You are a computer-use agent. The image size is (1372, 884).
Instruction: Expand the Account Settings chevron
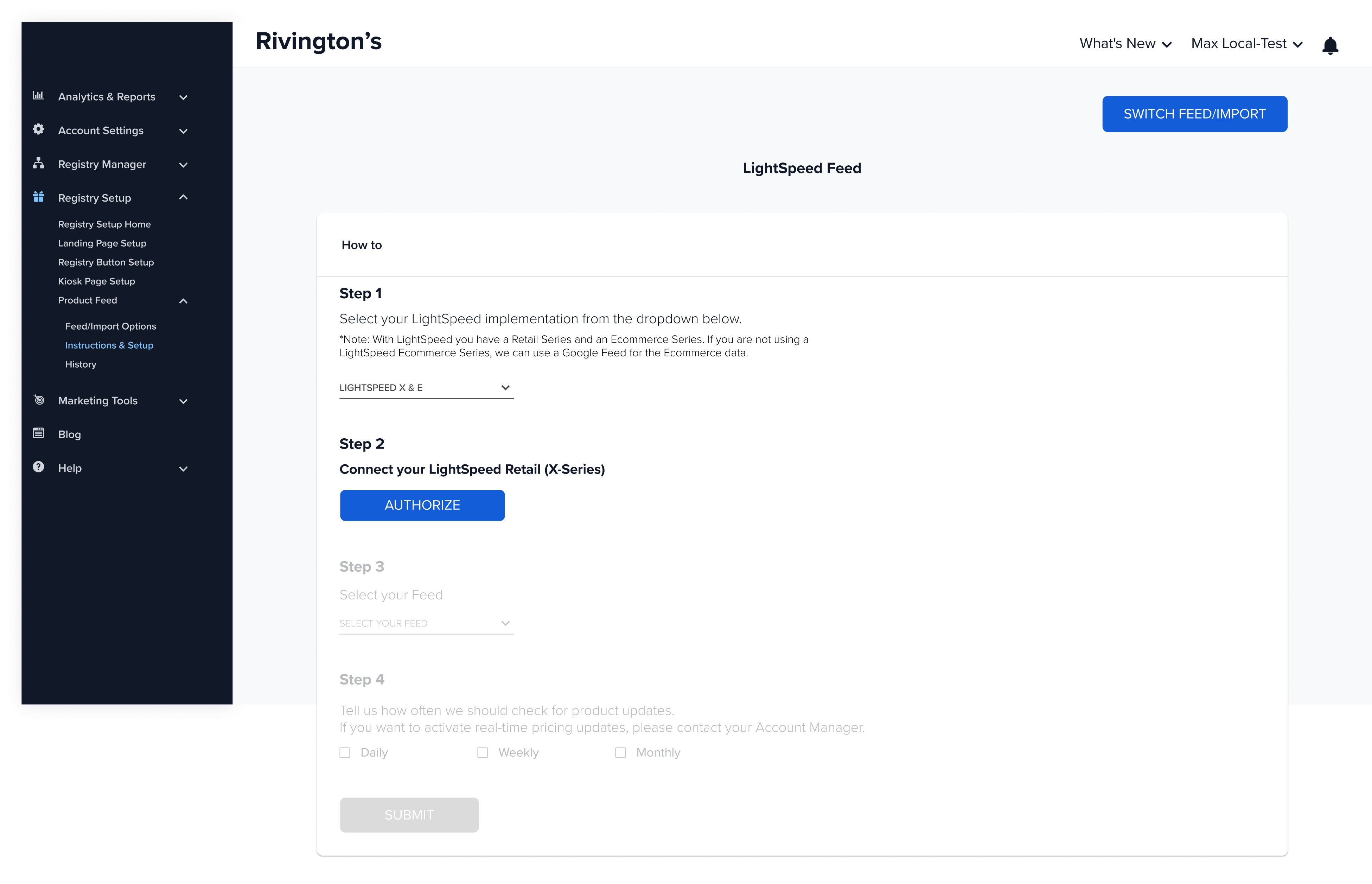(183, 132)
